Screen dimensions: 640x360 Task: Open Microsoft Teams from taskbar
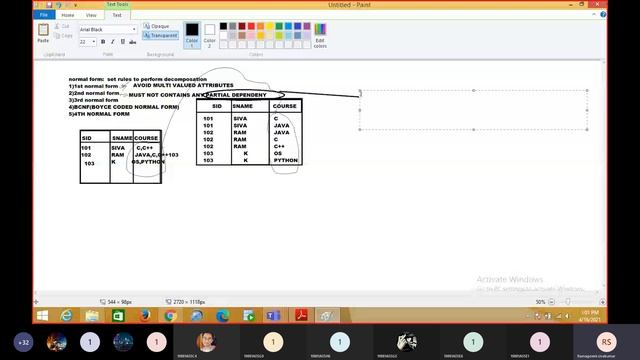(x=273, y=316)
